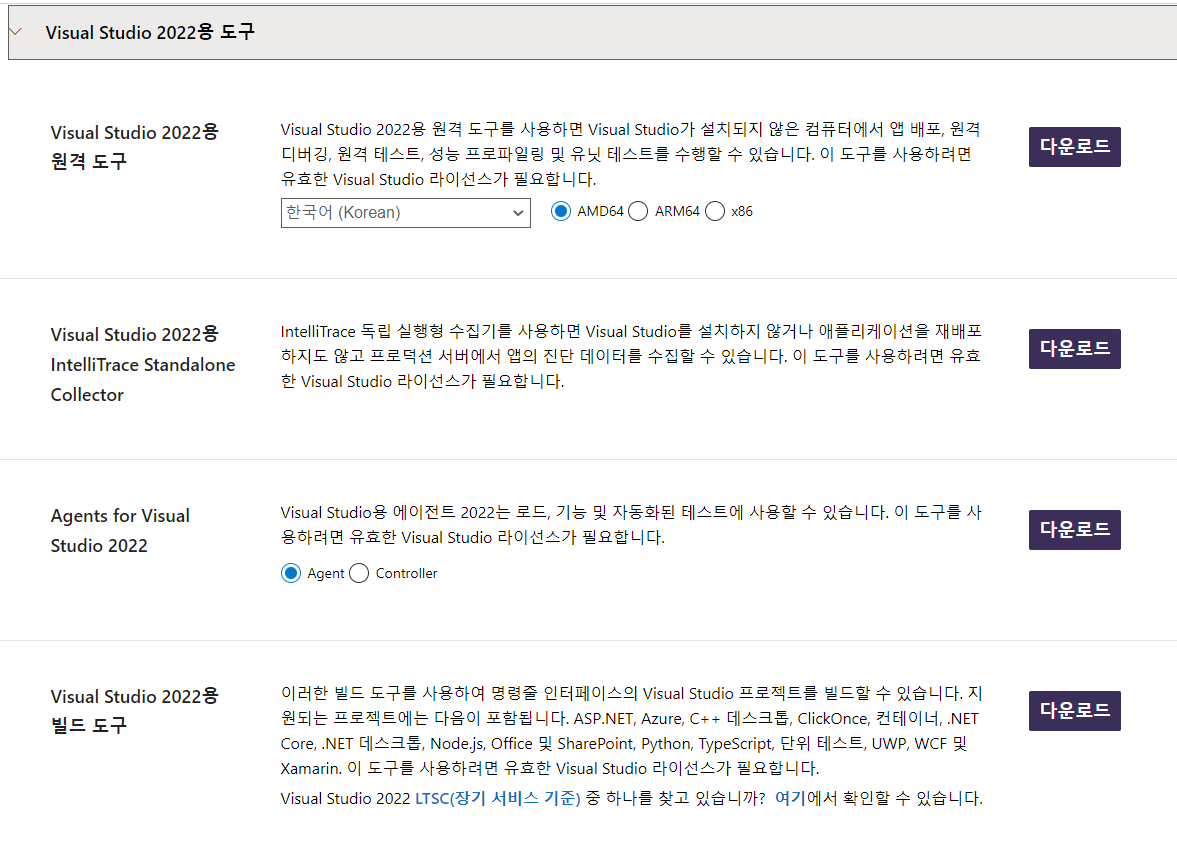This screenshot has height=866, width=1177.
Task: Select the Agent radio option
Action: (290, 573)
